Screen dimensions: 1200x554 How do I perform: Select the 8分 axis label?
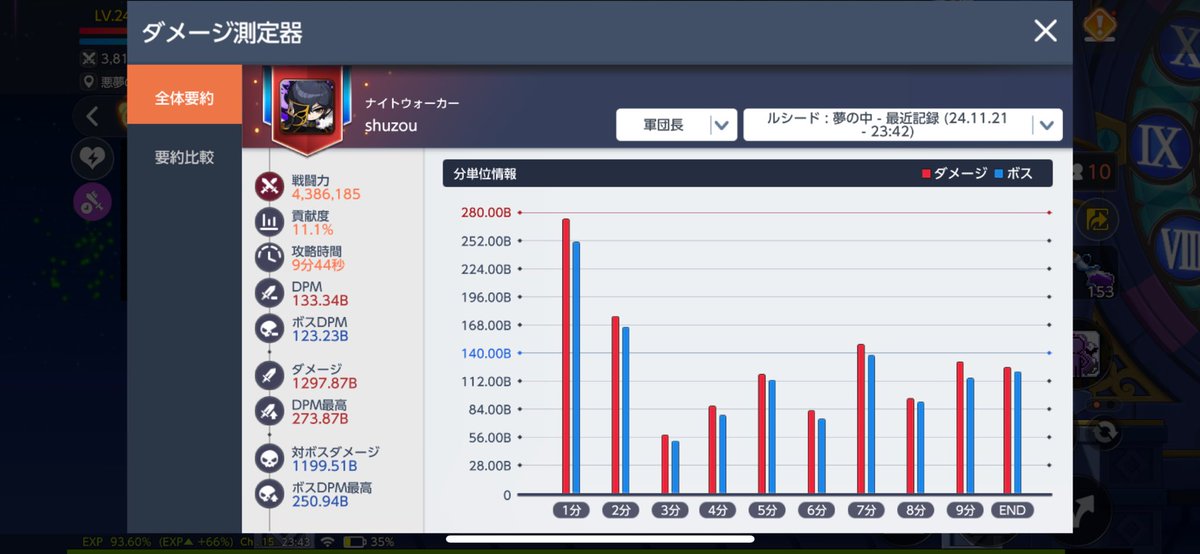click(x=915, y=510)
